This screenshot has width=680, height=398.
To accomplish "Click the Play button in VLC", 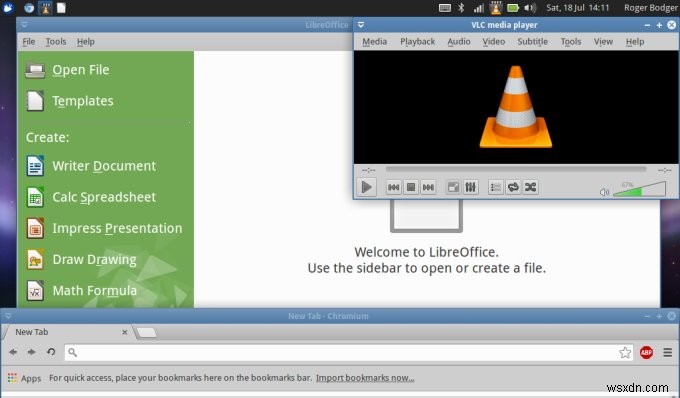I will [366, 187].
